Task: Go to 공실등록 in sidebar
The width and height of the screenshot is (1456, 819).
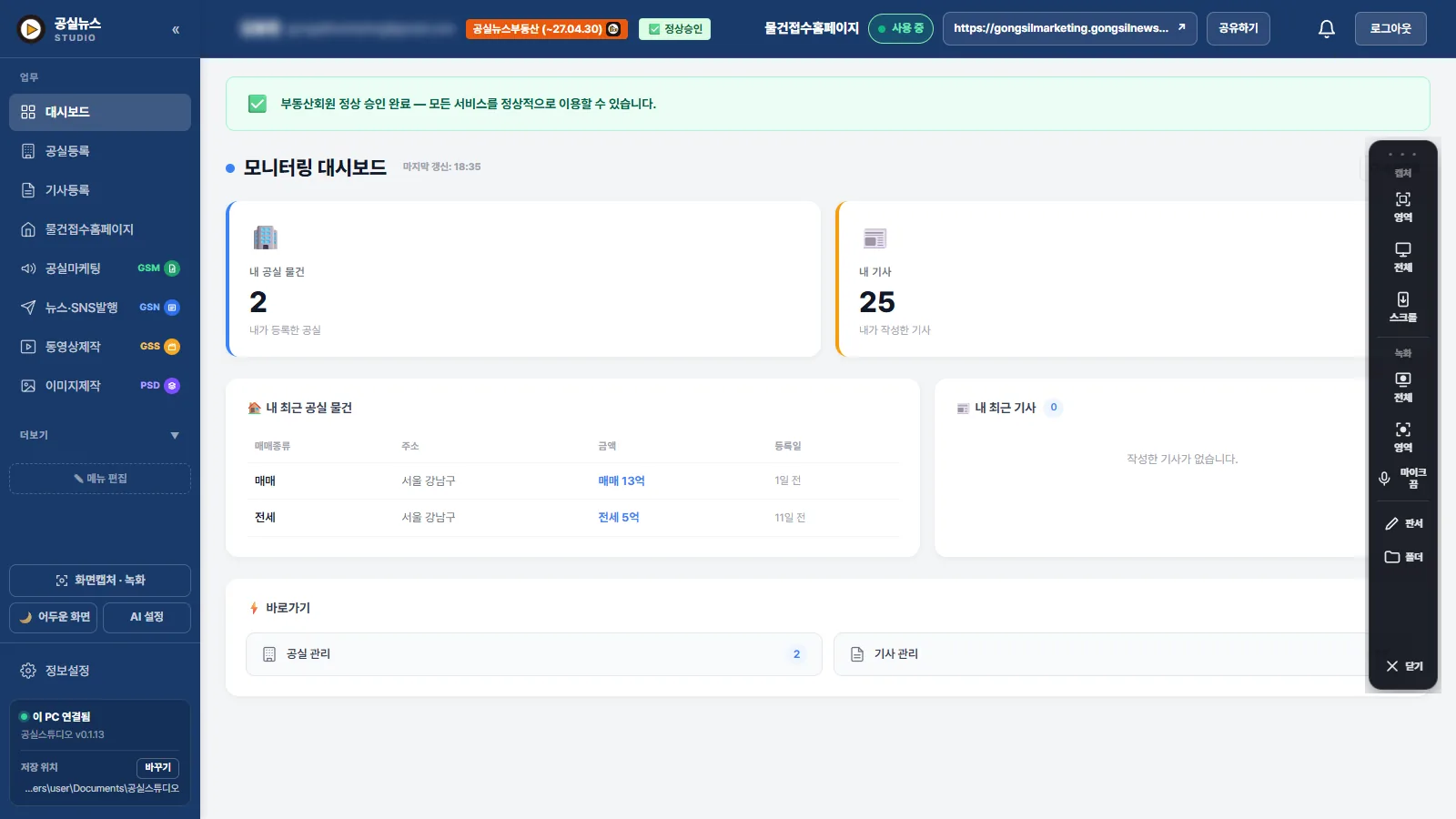Action: pos(100,151)
